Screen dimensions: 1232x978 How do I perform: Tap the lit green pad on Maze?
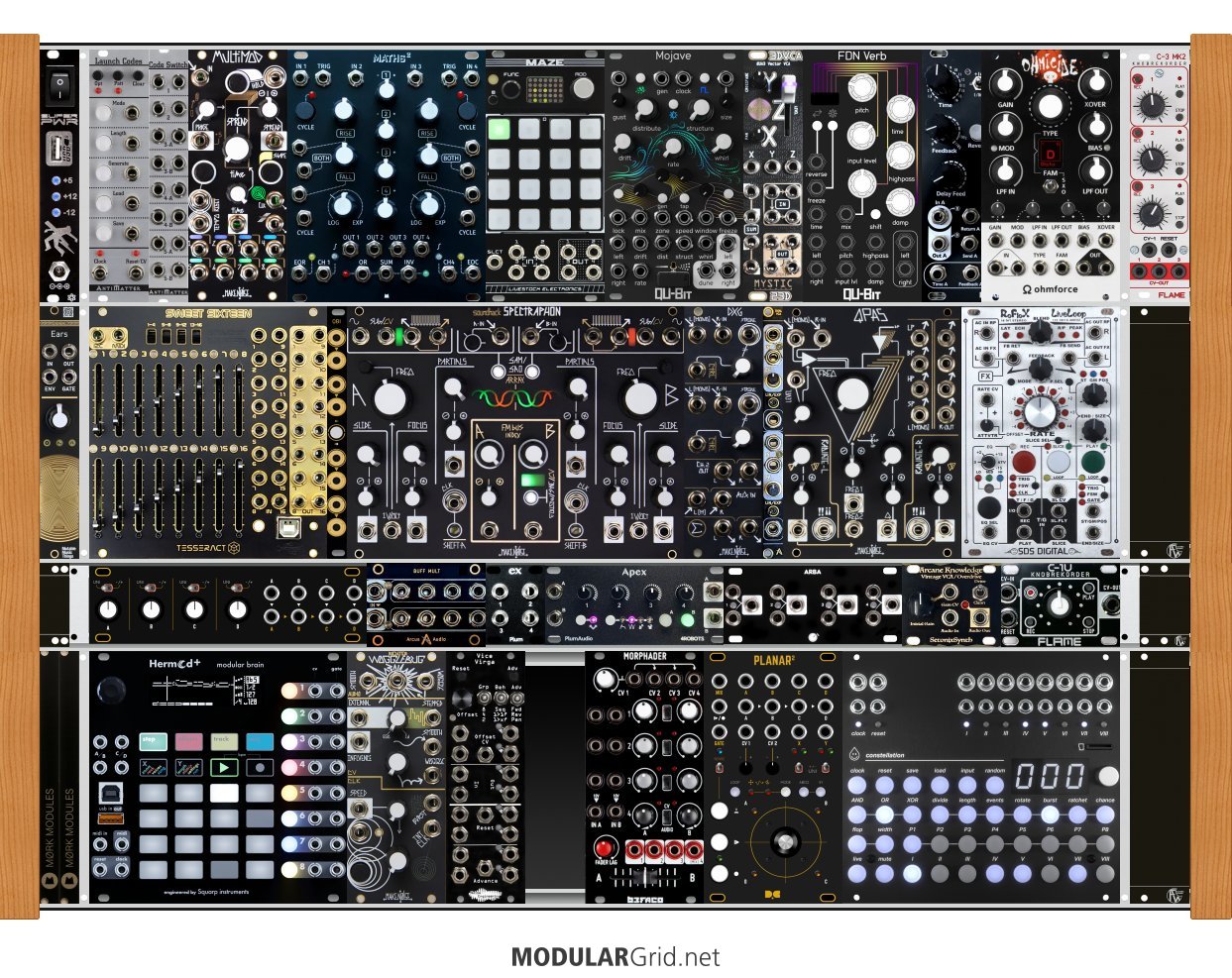pos(499,128)
